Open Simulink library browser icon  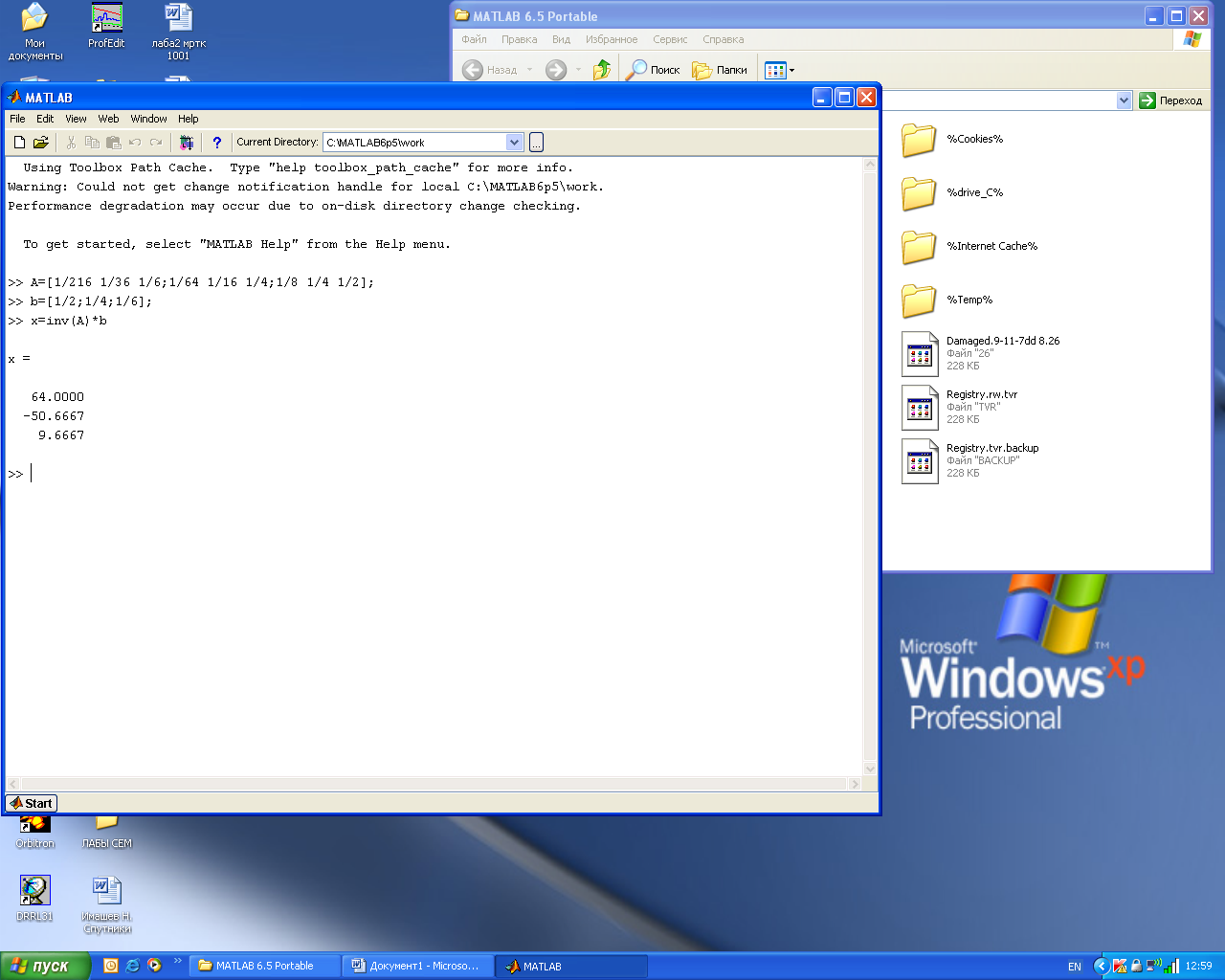(187, 143)
